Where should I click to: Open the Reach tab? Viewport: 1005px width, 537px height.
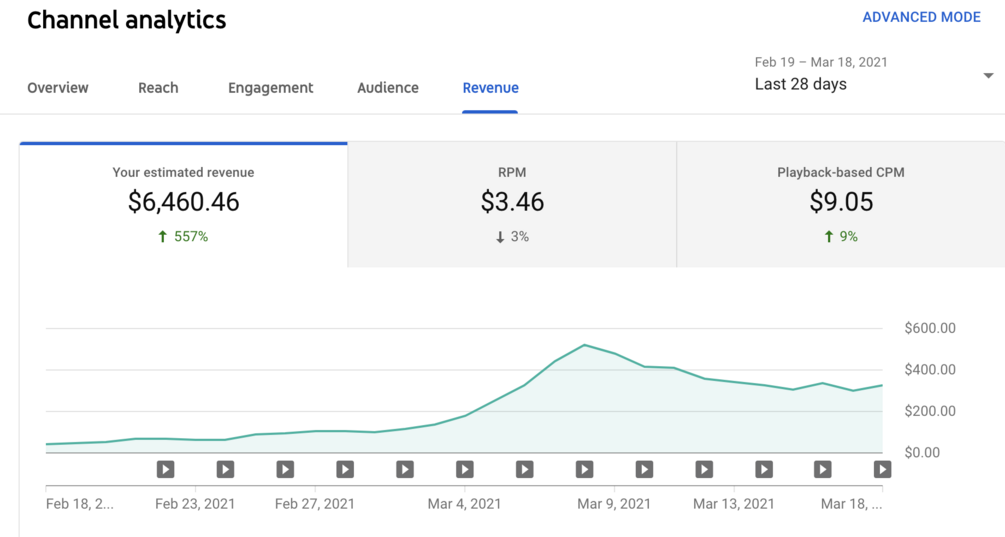tap(158, 88)
